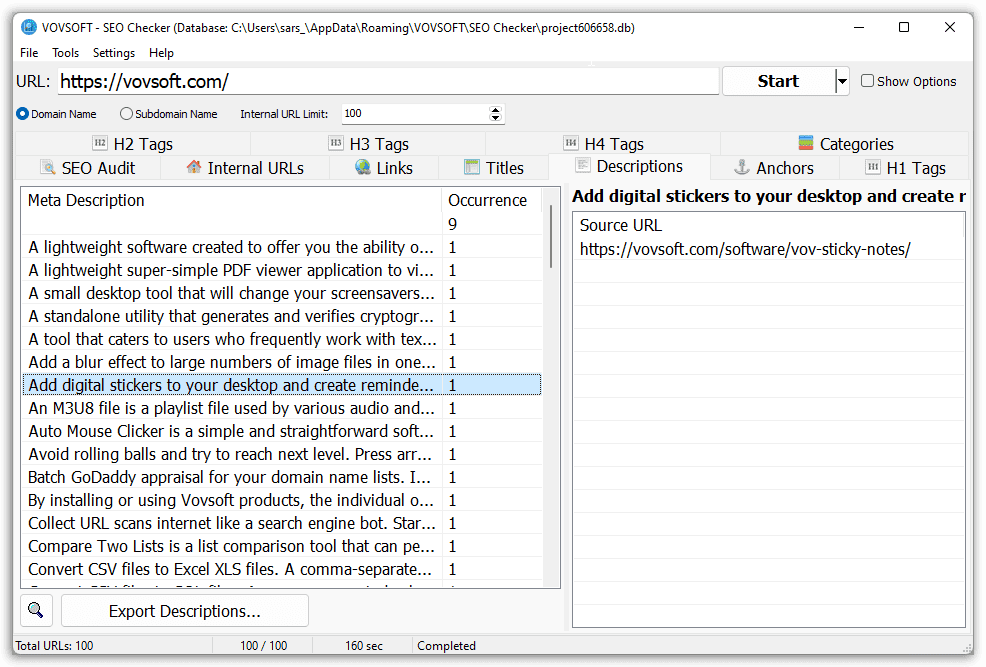Screen dimensions: 986x667
Task: Click the URL input field
Action: tap(388, 81)
